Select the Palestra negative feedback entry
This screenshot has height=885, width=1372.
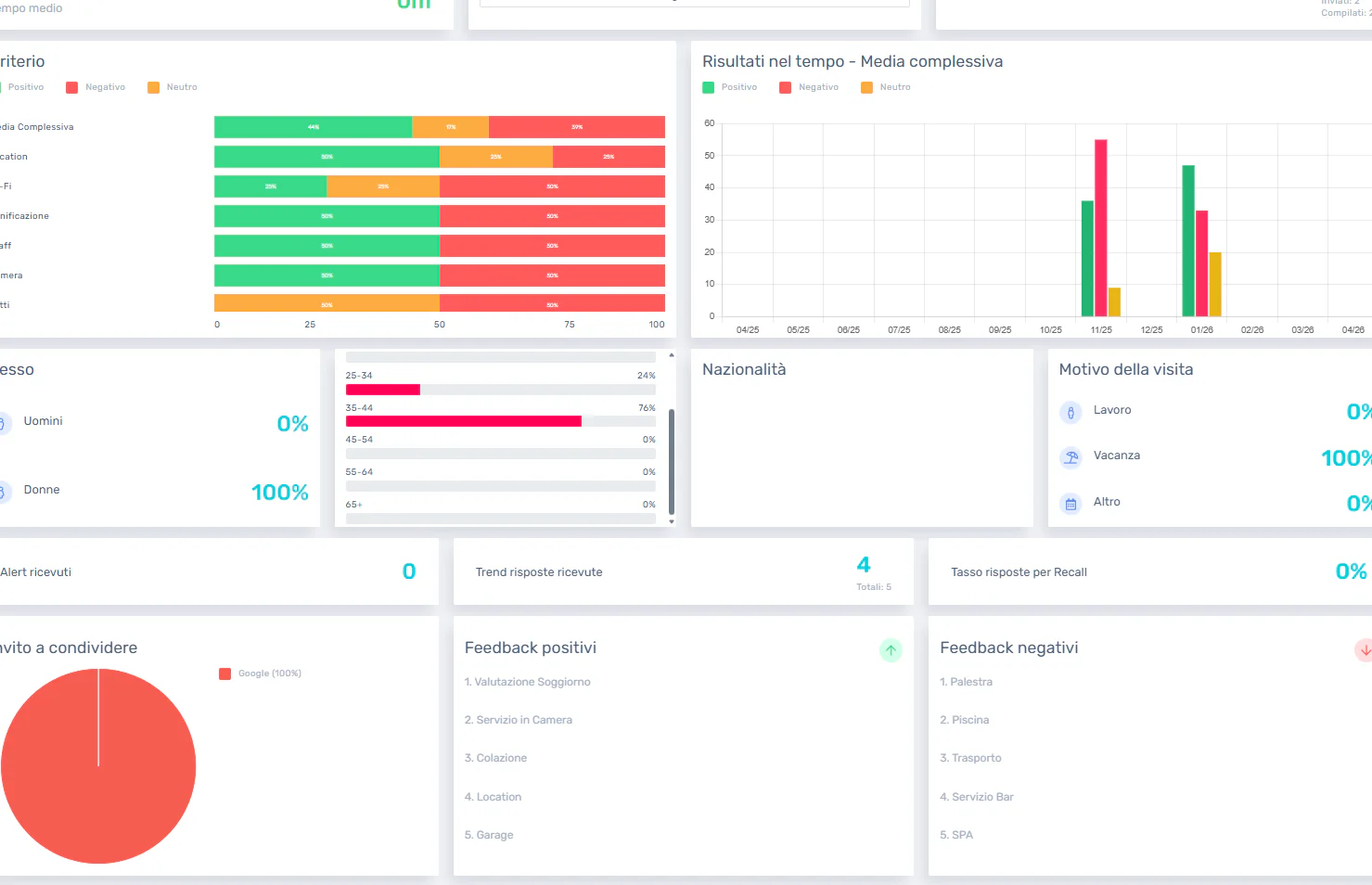pos(966,682)
